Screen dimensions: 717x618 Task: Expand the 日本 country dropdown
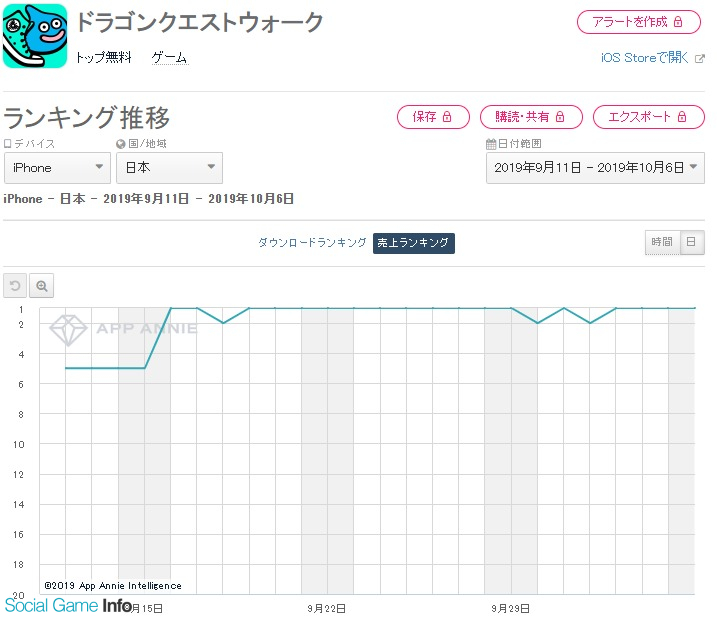point(169,168)
